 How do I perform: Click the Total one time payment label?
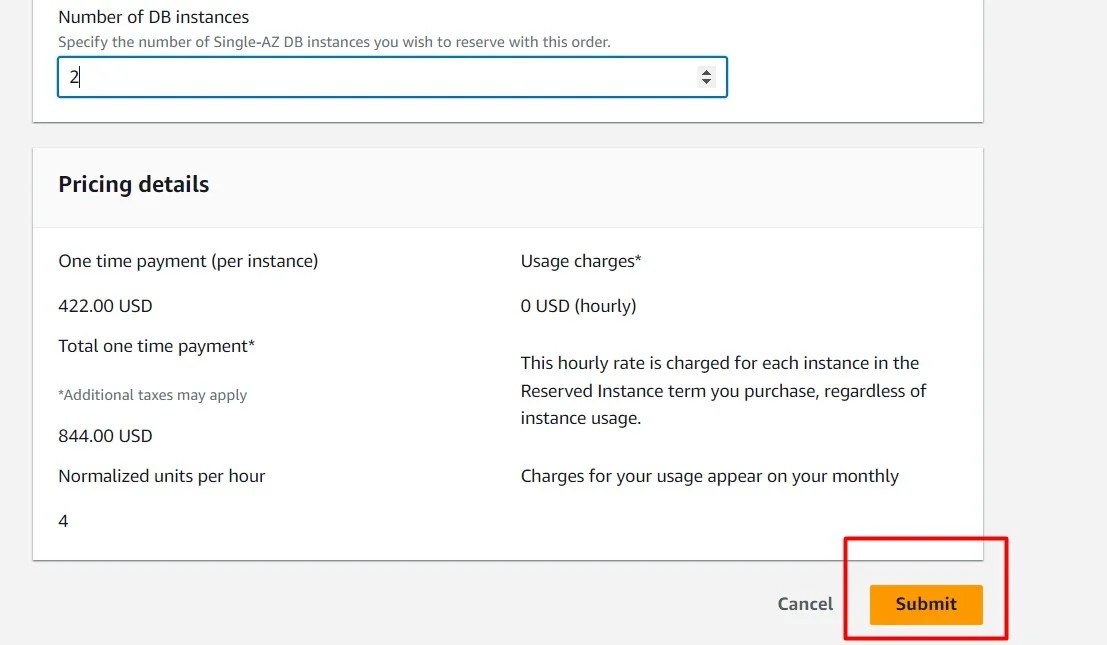point(156,345)
